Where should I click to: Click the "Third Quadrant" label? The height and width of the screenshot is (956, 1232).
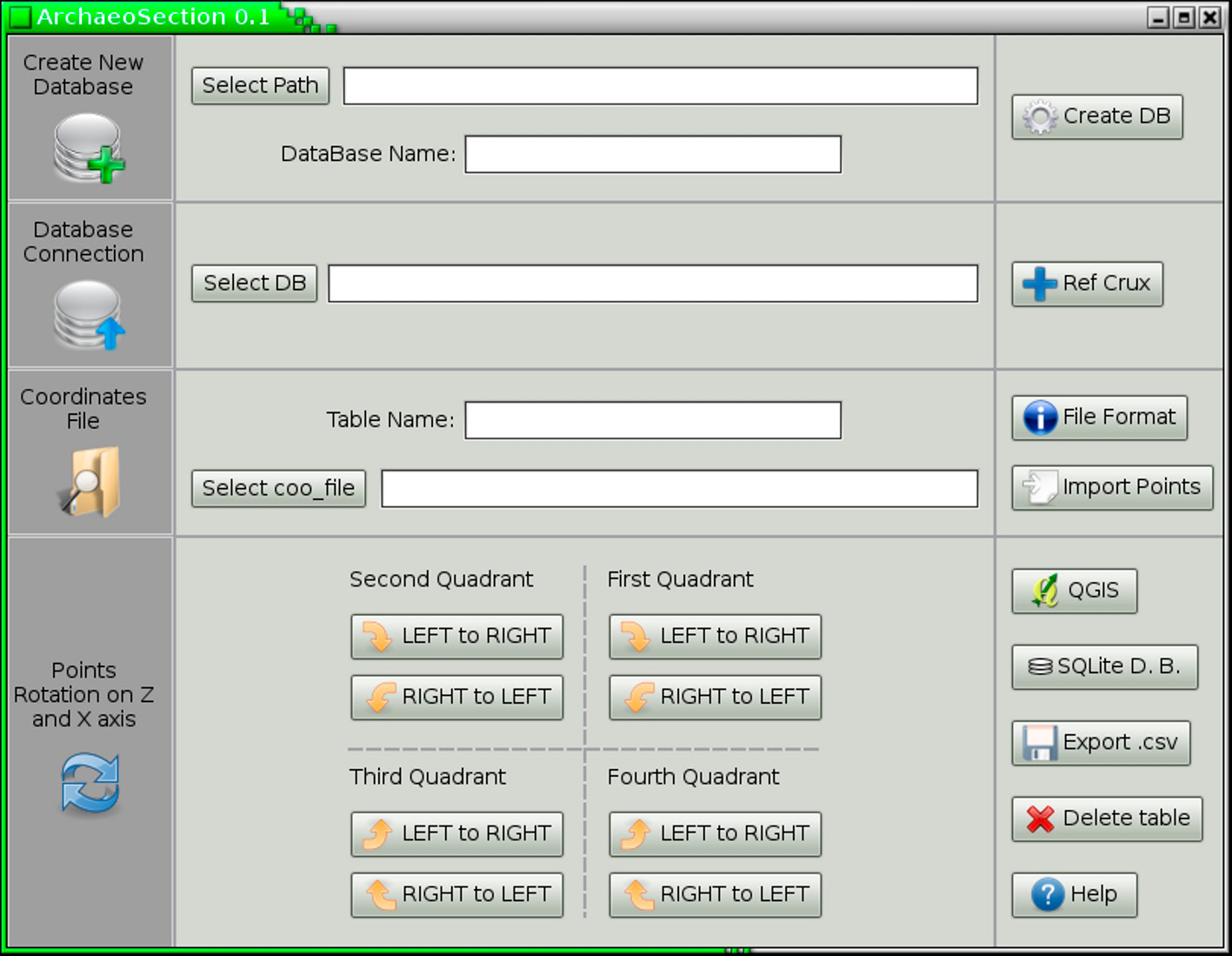[x=428, y=777]
